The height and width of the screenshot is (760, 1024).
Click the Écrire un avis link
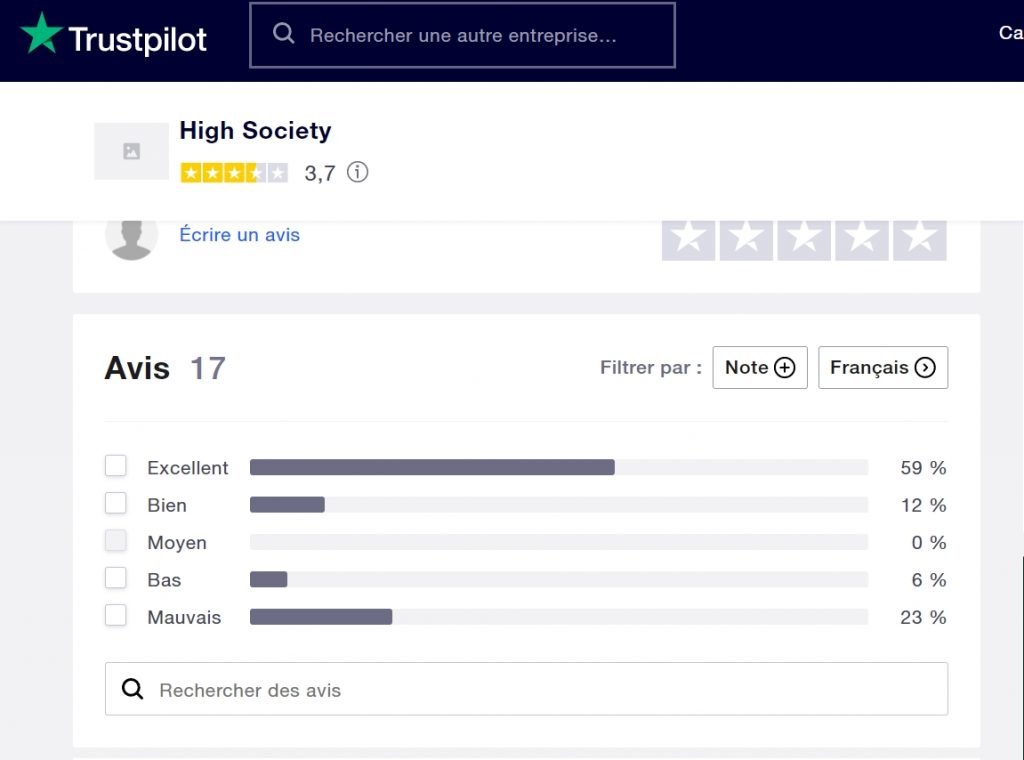point(240,235)
